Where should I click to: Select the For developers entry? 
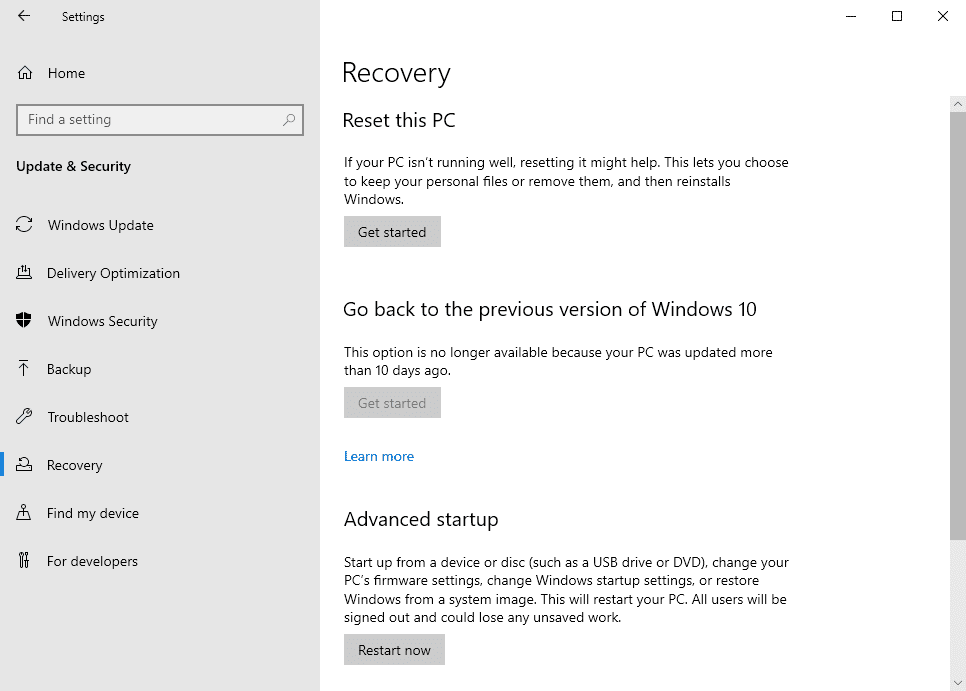tap(92, 562)
